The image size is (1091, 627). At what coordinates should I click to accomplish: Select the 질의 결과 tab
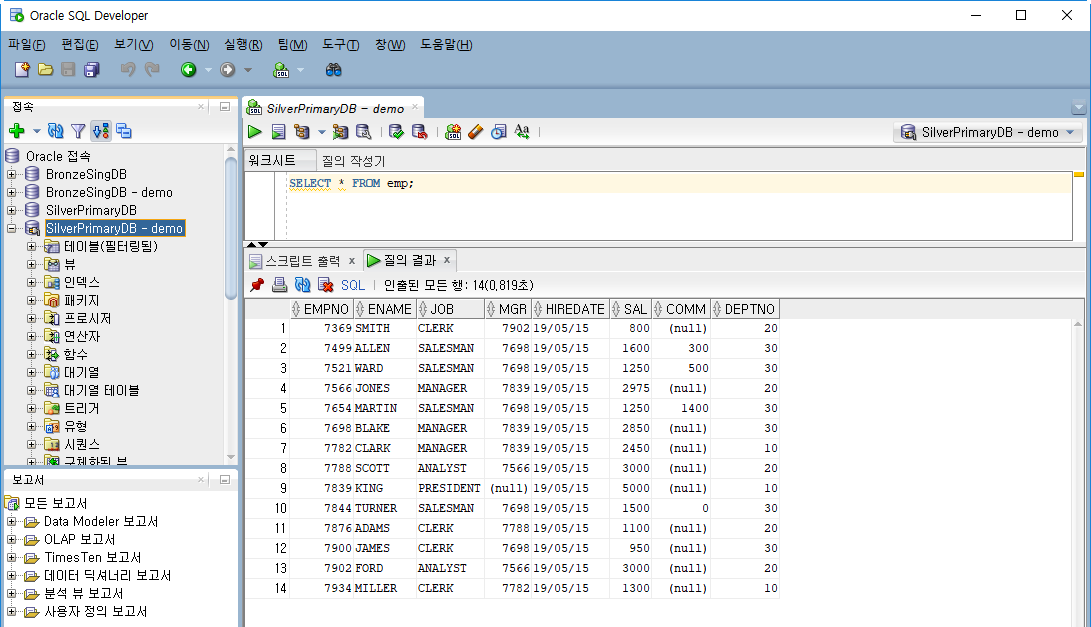[x=410, y=260]
